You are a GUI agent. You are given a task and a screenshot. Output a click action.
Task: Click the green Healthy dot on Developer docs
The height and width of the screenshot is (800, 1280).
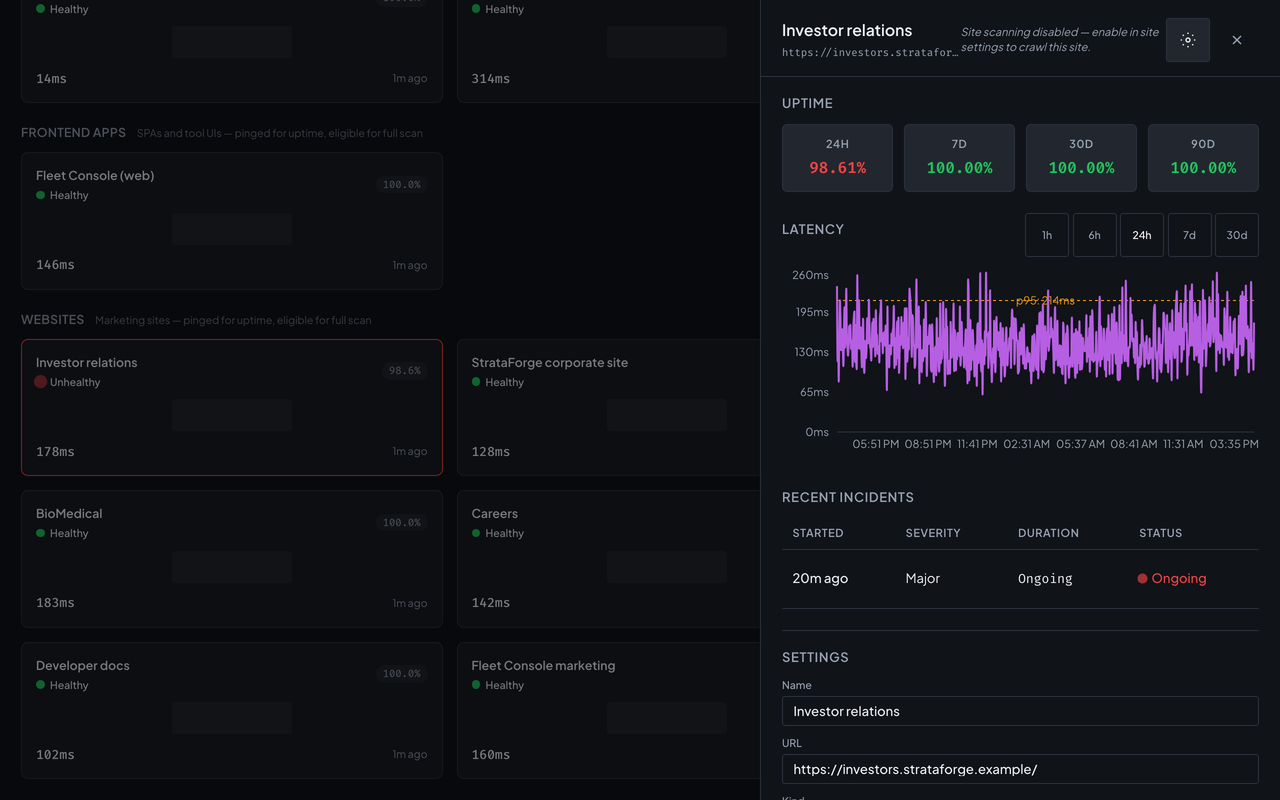tap(41, 685)
